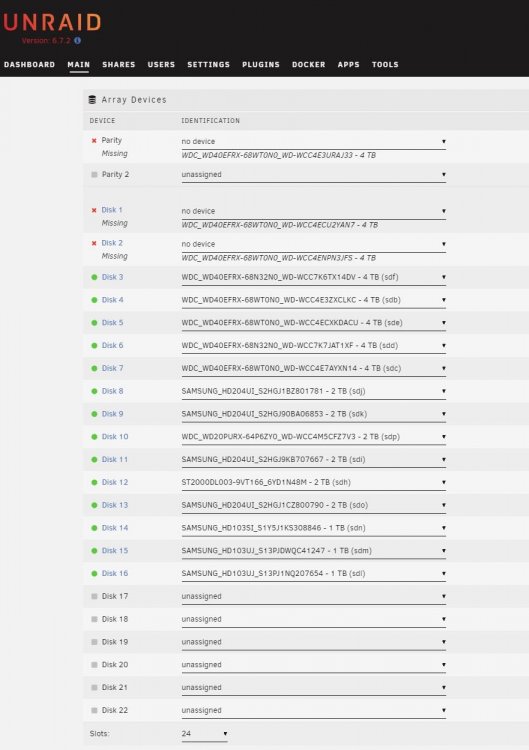This screenshot has height=750, width=529.
Task: Click the green status dot for Disk 7
Action: click(x=94, y=368)
